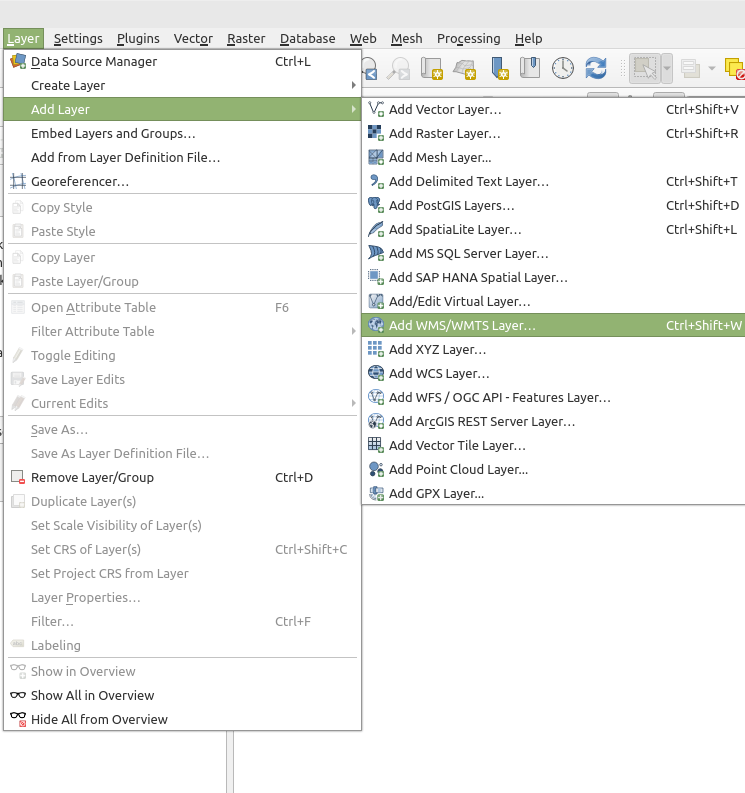
Task: Select Remove Layer/Group menu entry
Action: pos(92,477)
